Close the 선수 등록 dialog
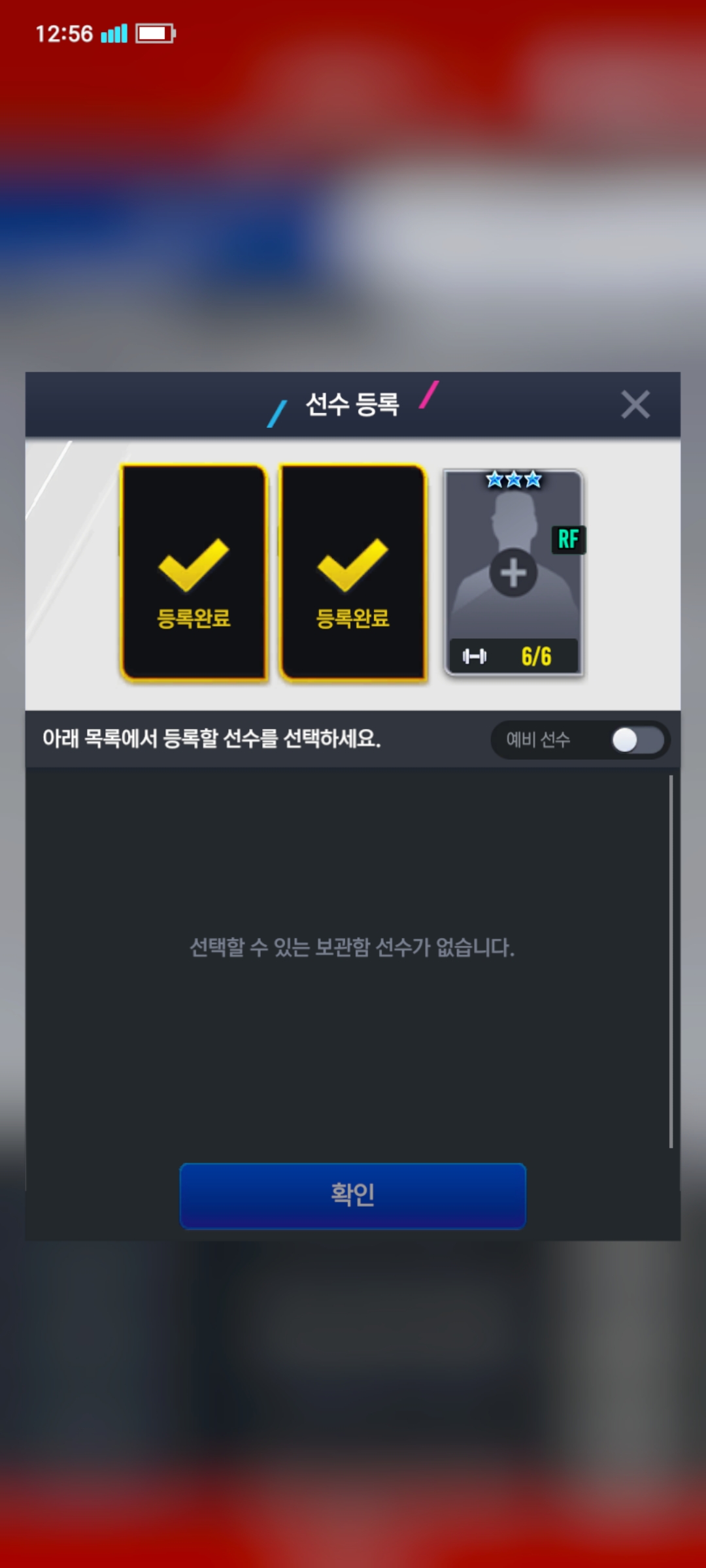The height and width of the screenshot is (1568, 706). click(635, 404)
